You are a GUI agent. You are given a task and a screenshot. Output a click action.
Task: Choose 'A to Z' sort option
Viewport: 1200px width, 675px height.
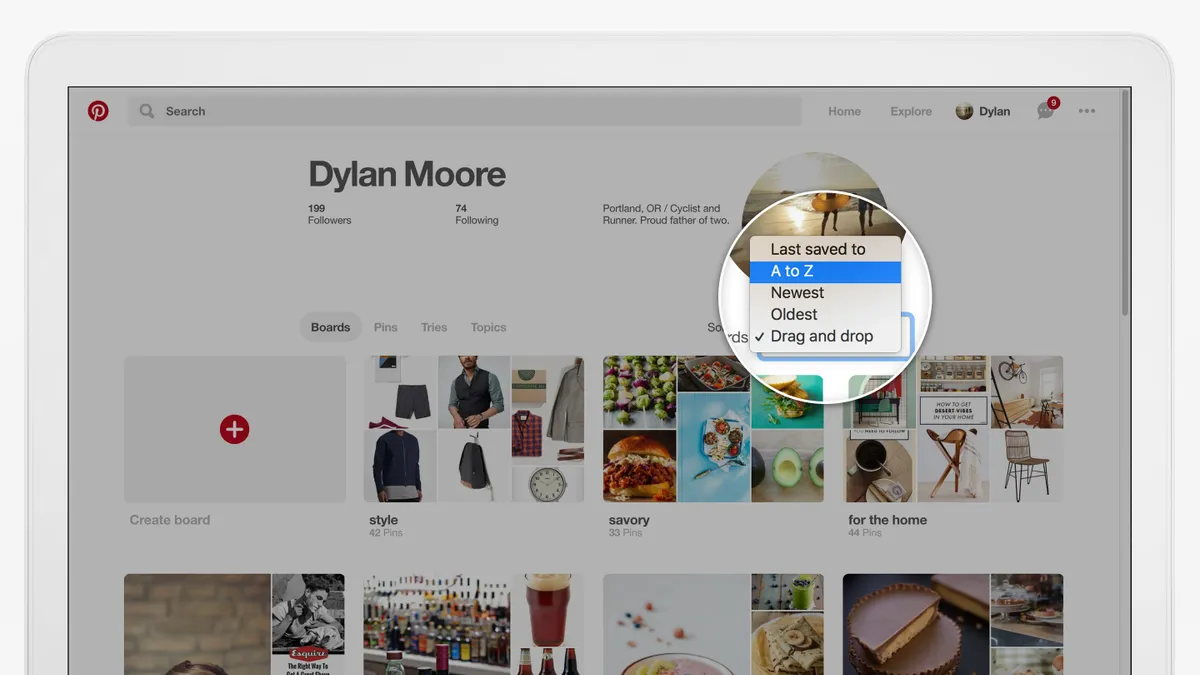826,271
